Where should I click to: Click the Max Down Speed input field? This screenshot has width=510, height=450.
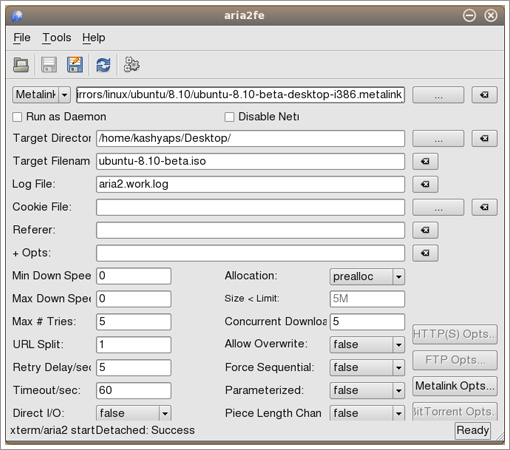click(x=134, y=299)
